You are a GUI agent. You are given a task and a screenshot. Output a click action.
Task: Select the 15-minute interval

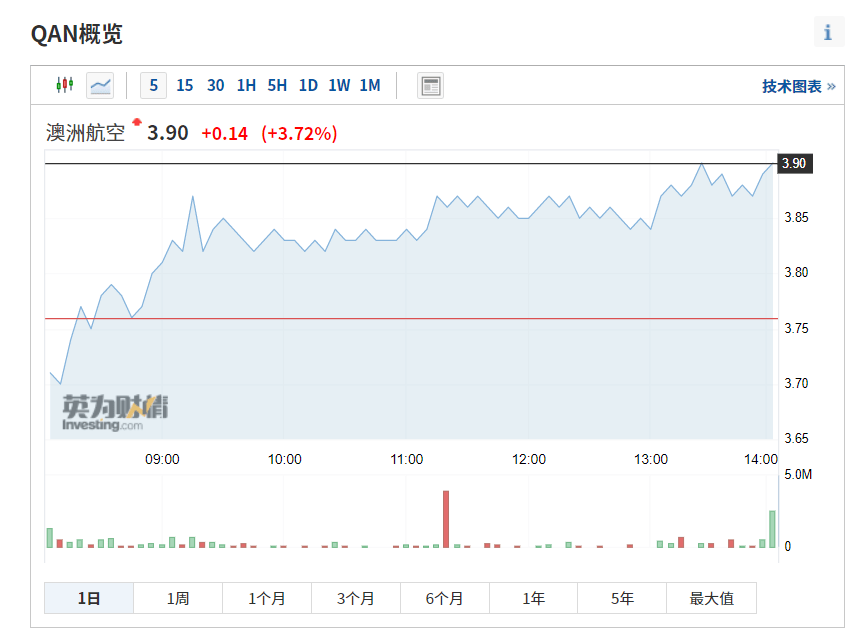pyautogui.click(x=185, y=86)
